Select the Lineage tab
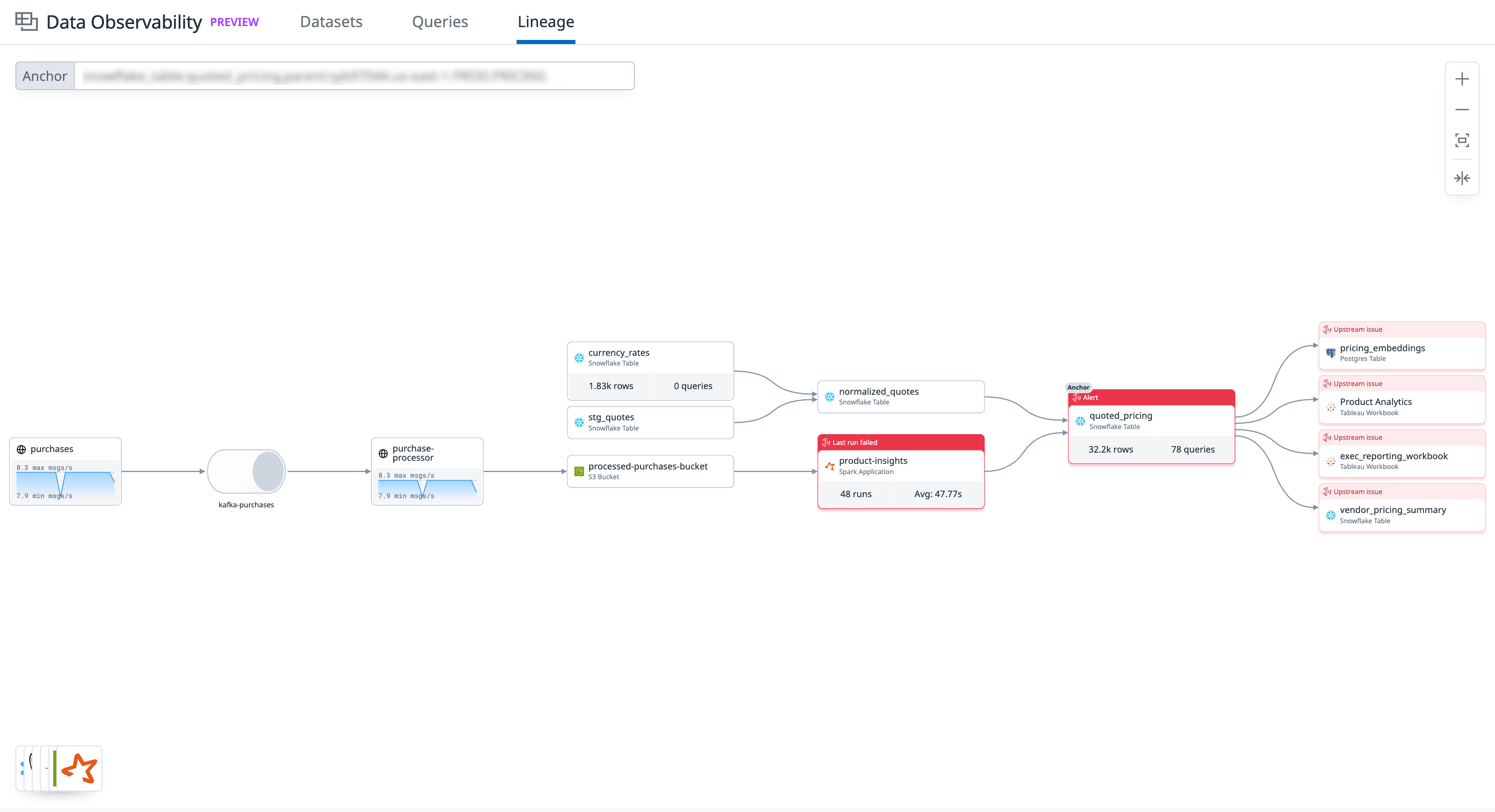This screenshot has width=1495, height=812. pos(546,22)
